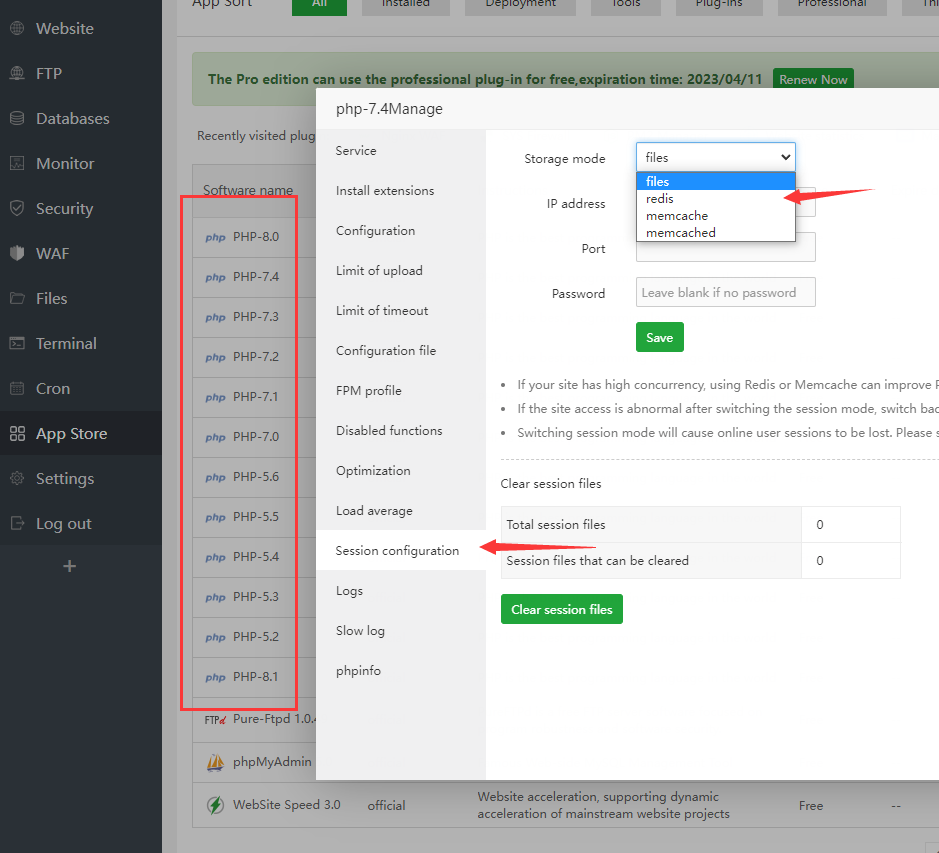Open Terminal via its sidebar icon
This screenshot has width=939, height=853.
17,344
